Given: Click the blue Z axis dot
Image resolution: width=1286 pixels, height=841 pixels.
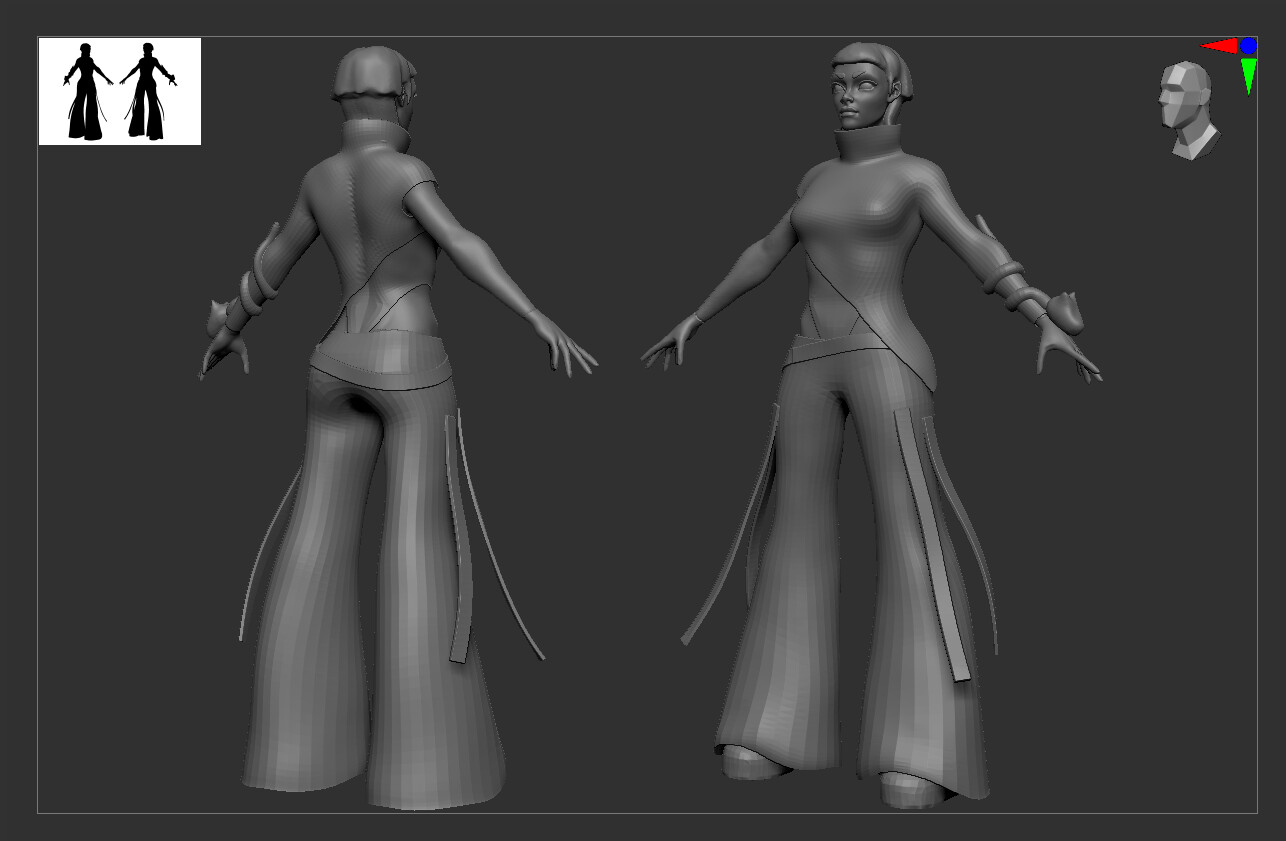Looking at the screenshot, I should [1248, 45].
